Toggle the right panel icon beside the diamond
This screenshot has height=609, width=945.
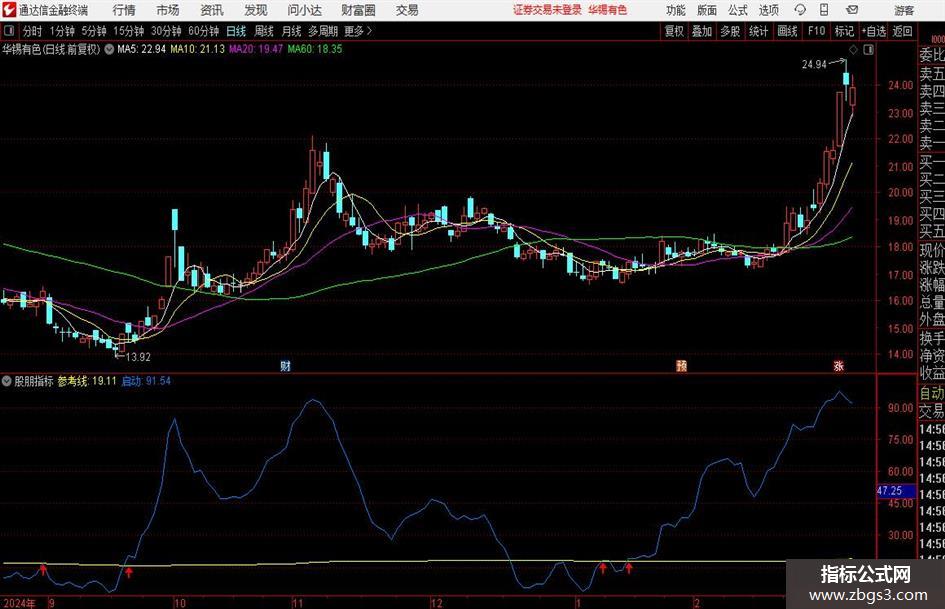868,49
